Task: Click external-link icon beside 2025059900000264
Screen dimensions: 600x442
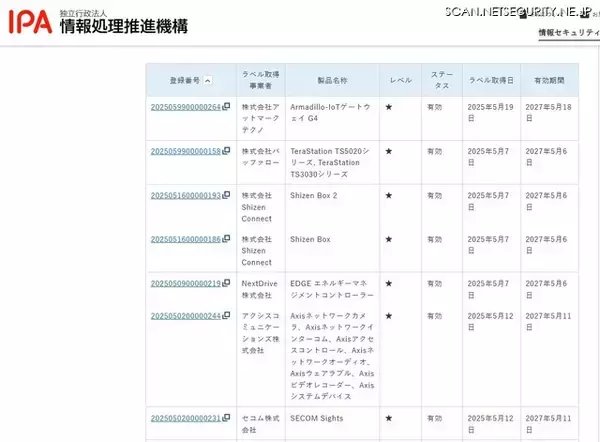Action: pyautogui.click(x=227, y=107)
